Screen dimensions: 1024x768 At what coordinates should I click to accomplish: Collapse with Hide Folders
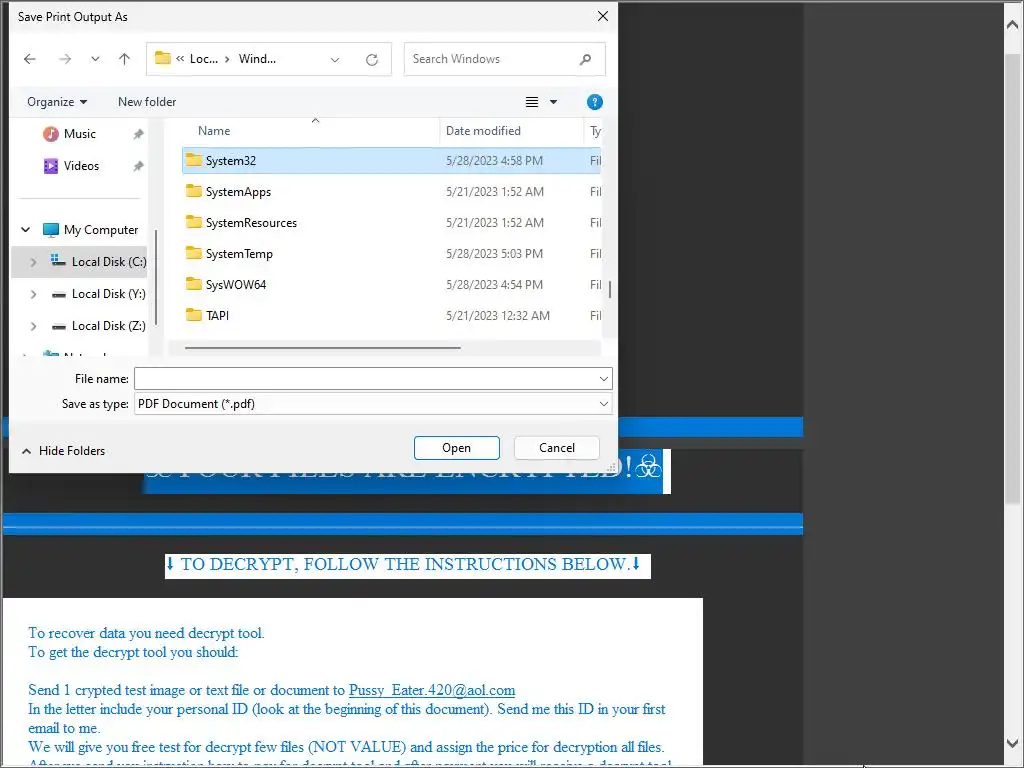(x=63, y=451)
